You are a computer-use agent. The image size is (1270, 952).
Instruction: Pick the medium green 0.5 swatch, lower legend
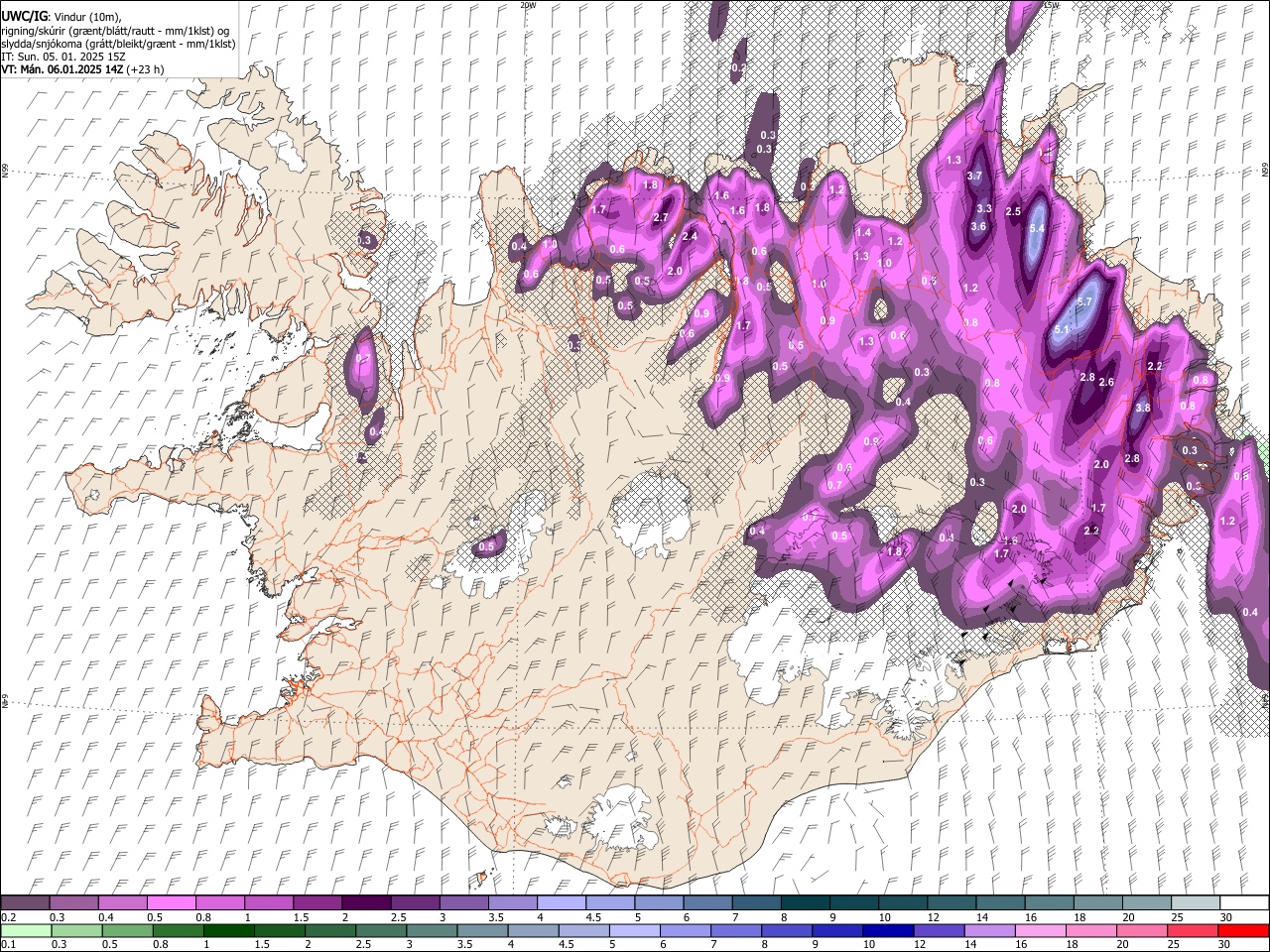tap(127, 930)
